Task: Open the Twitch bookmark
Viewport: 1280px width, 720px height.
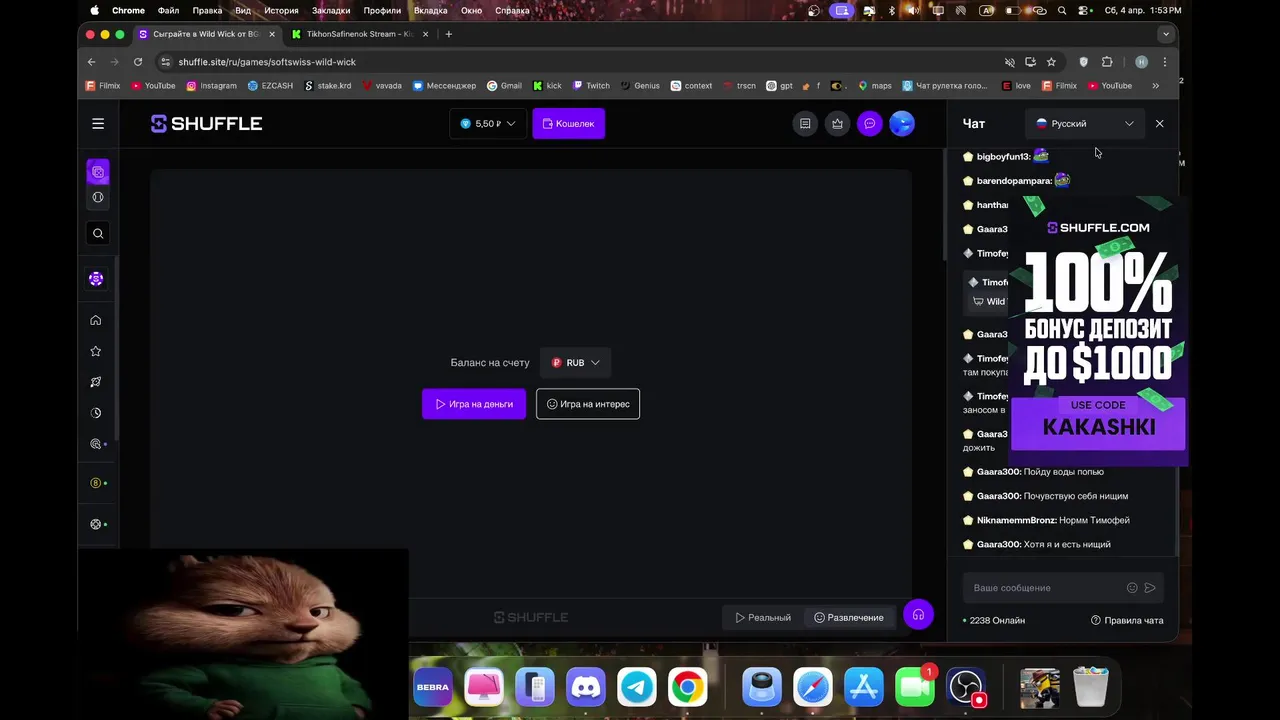Action: pyautogui.click(x=591, y=86)
